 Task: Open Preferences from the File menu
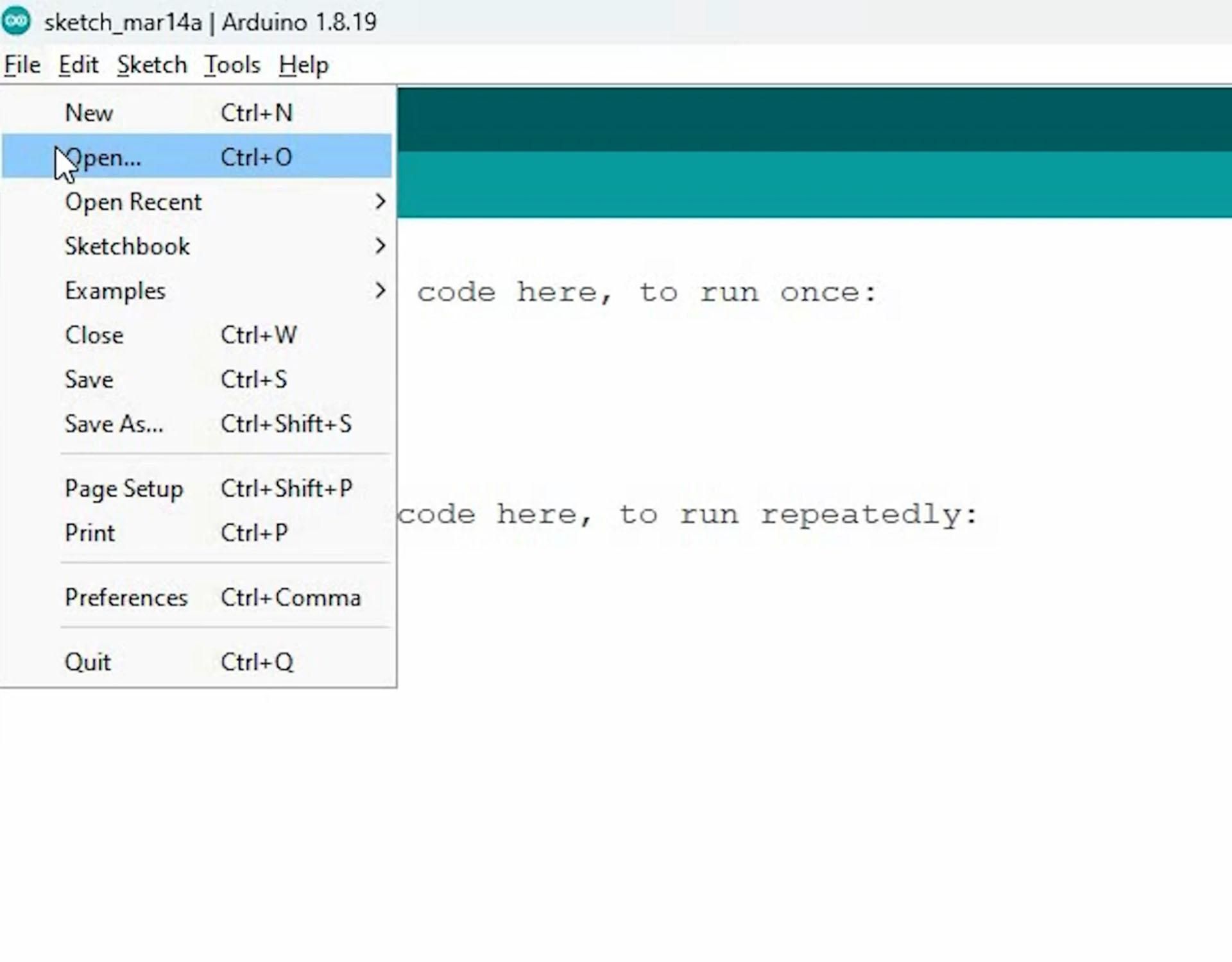[196, 597]
